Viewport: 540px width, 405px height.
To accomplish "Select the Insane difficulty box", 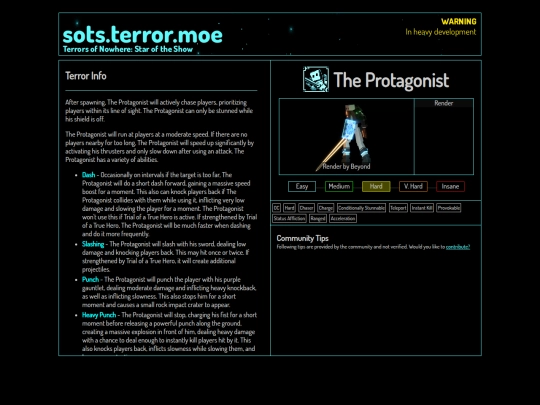I will click(x=450, y=187).
